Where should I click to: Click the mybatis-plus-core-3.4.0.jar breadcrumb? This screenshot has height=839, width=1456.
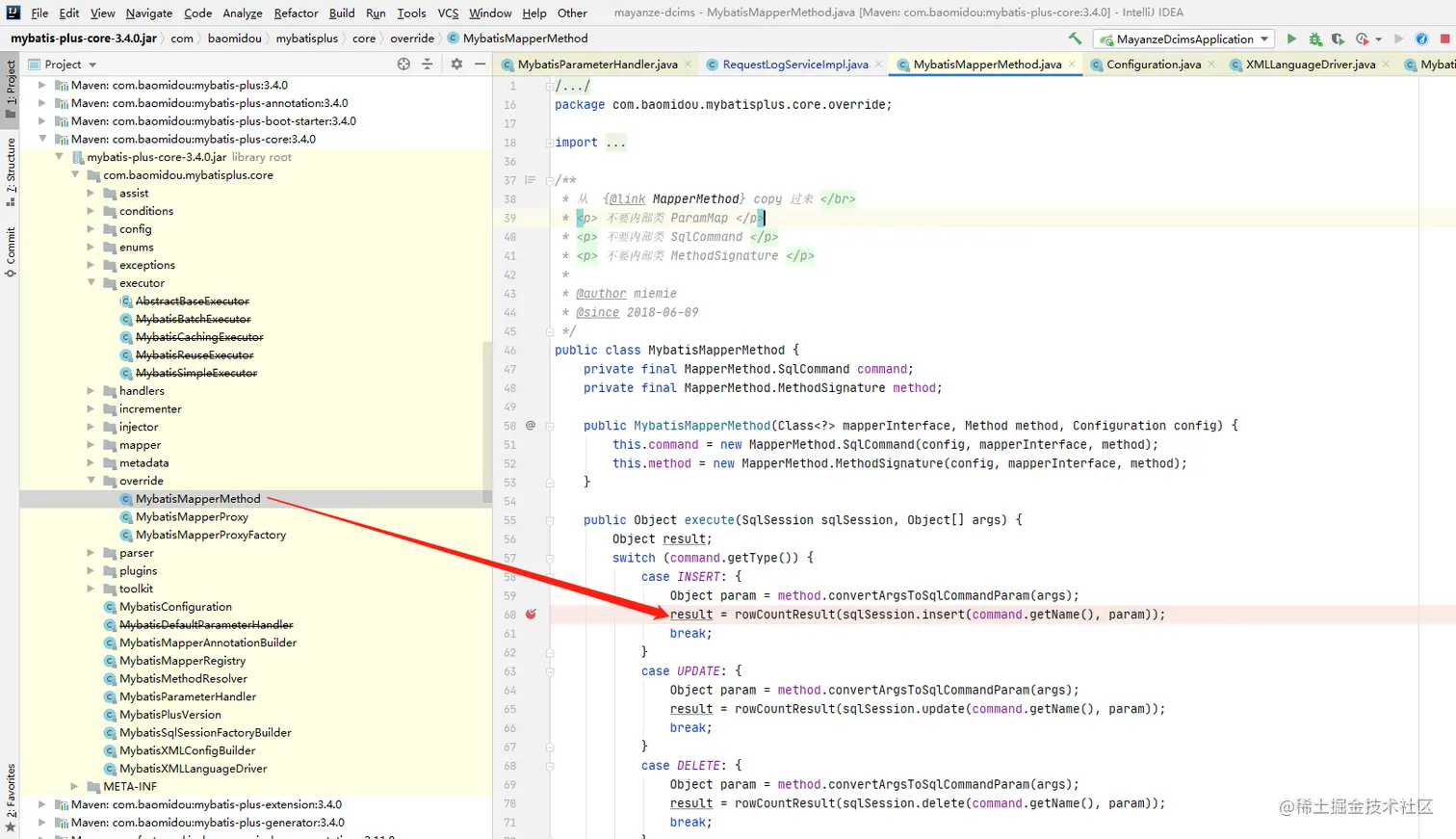[84, 39]
